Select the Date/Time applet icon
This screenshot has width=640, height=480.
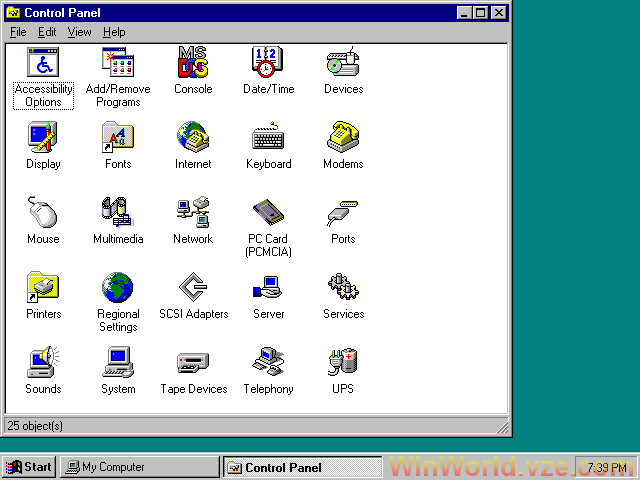(268, 62)
